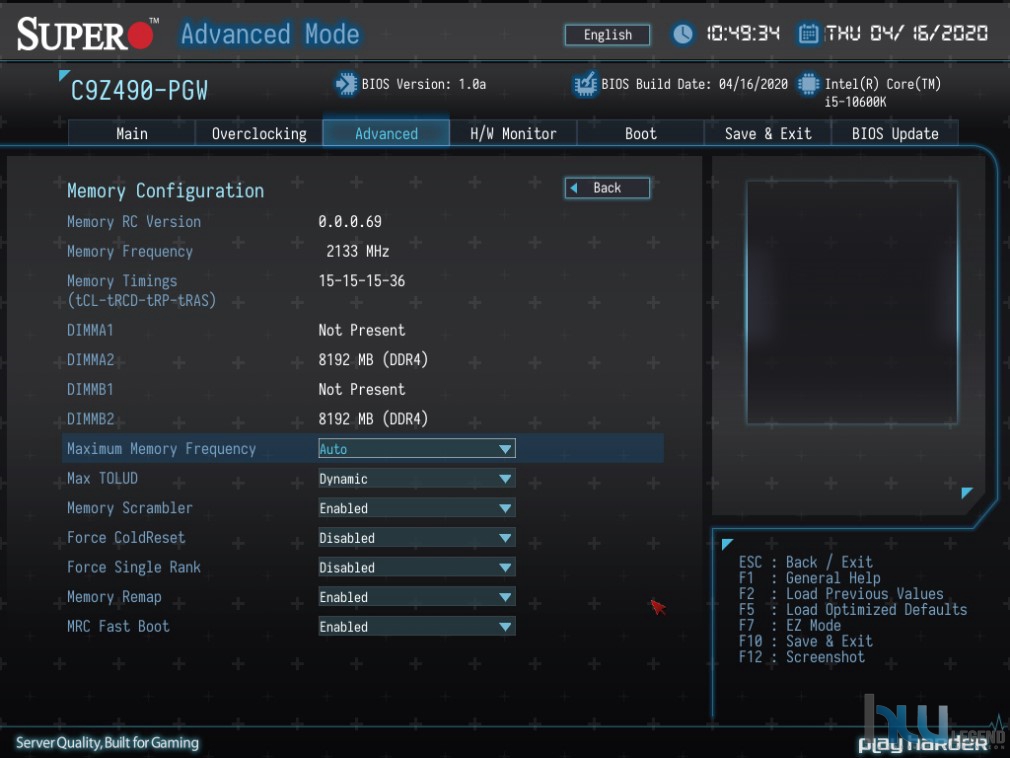This screenshot has width=1010, height=758.
Task: Open the Save & Exit tab
Action: 768,134
